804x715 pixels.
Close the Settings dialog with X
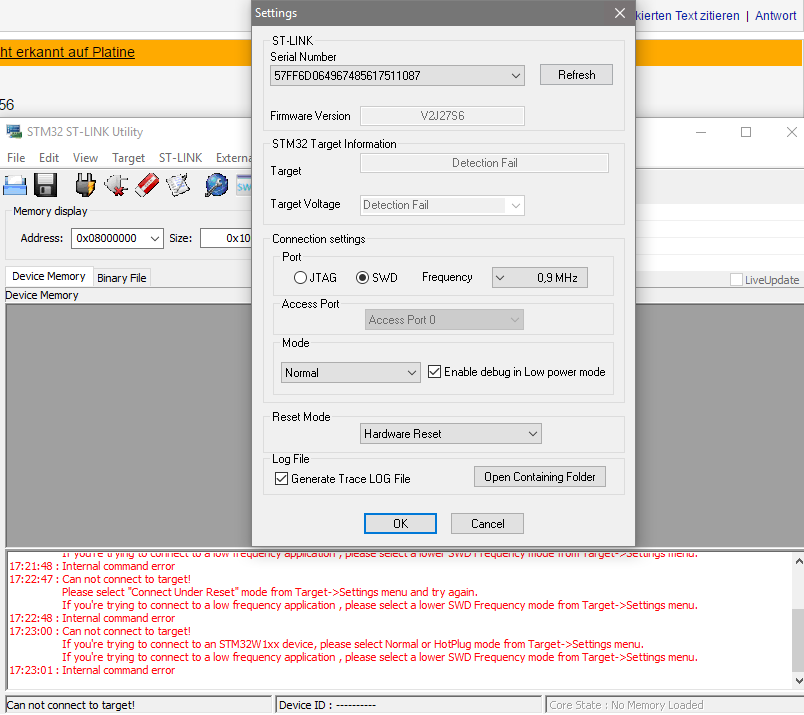point(620,13)
